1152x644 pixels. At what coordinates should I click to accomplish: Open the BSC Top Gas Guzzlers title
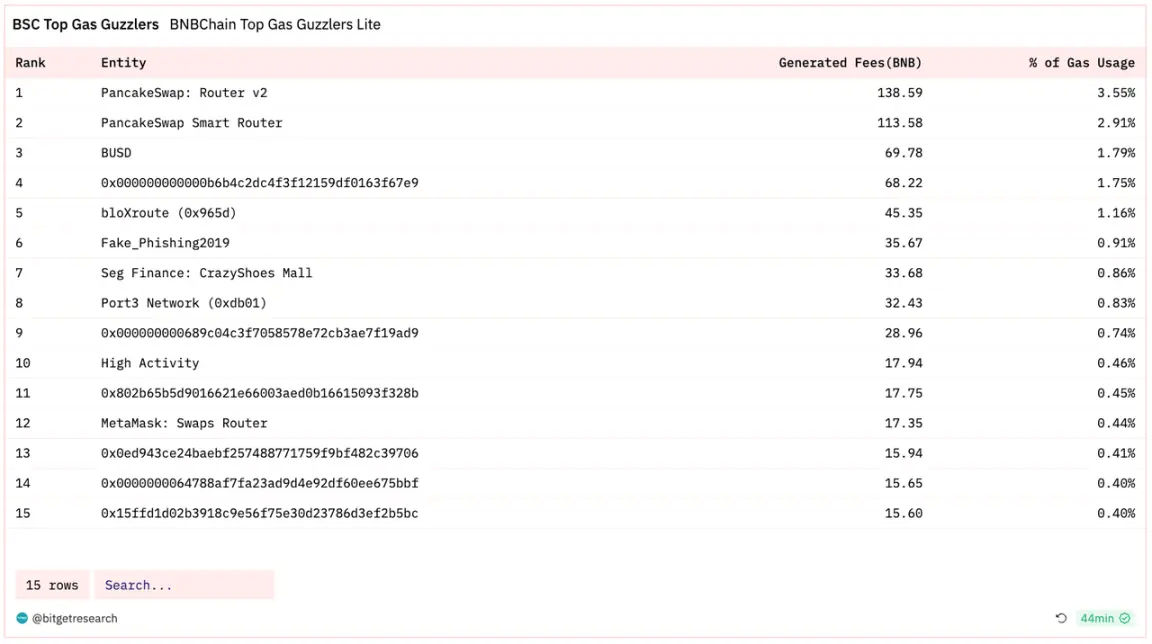tap(85, 24)
